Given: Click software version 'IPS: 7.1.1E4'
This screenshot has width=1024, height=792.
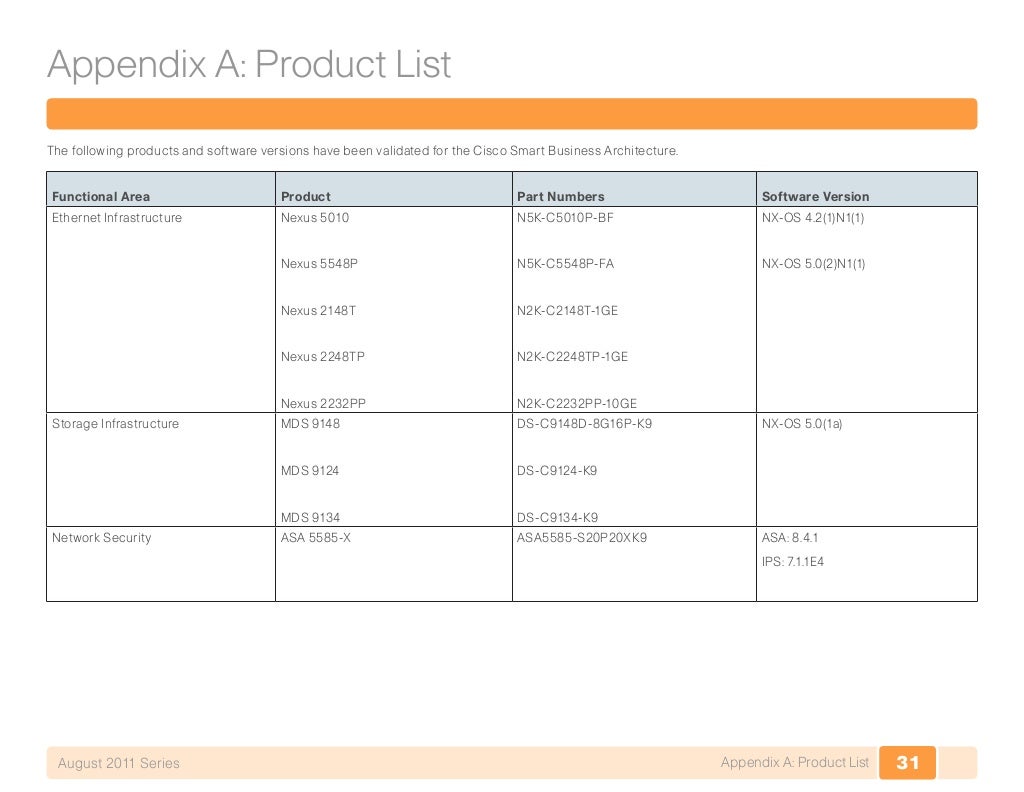Looking at the screenshot, I should click(x=793, y=562).
